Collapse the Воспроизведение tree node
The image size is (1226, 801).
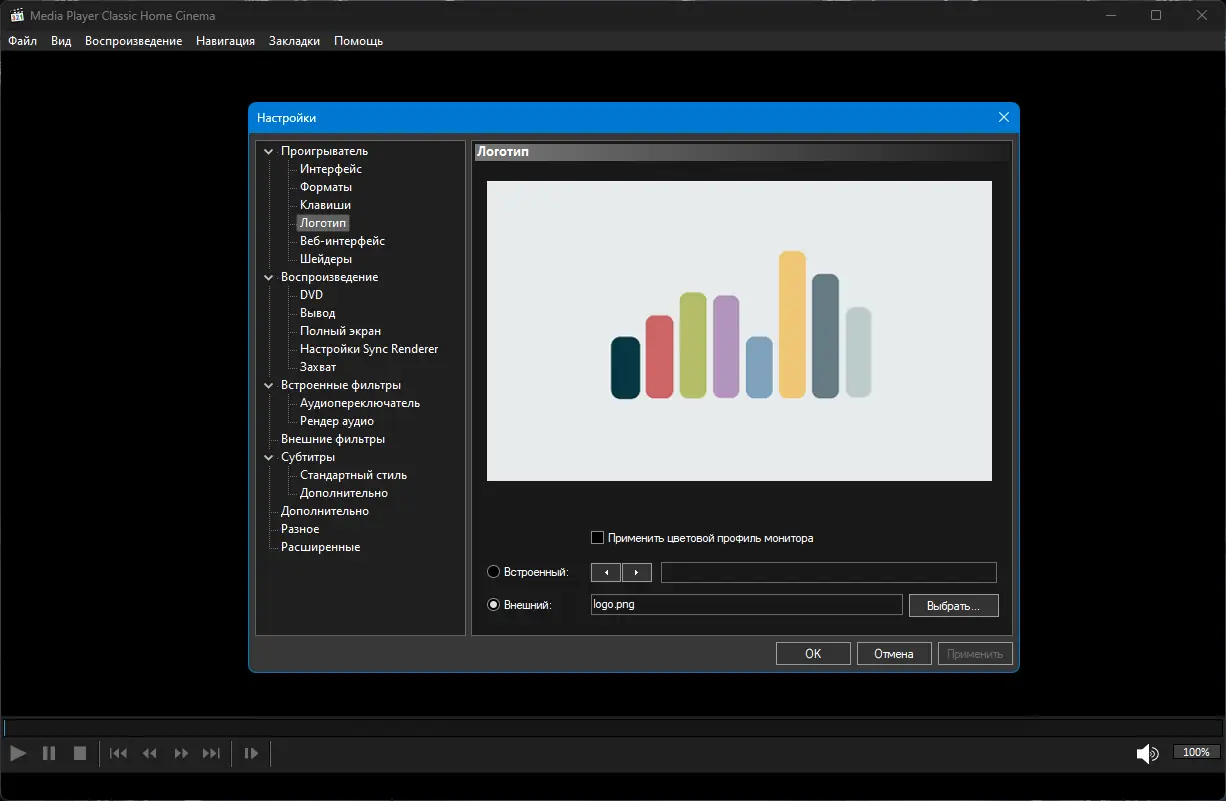[x=268, y=278]
